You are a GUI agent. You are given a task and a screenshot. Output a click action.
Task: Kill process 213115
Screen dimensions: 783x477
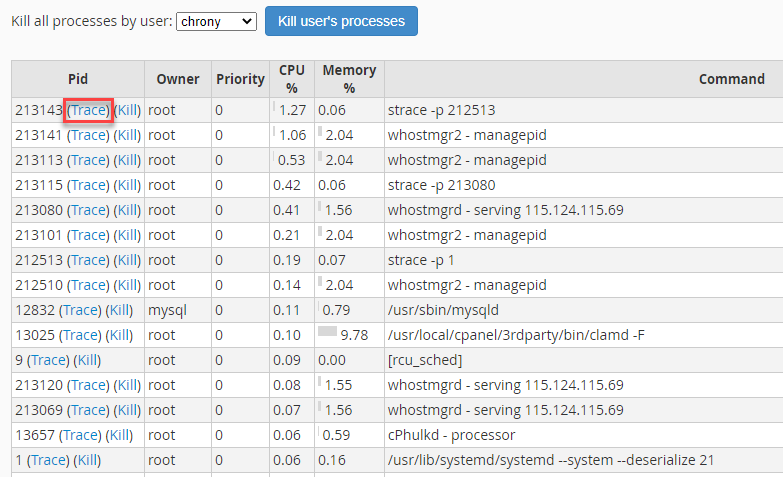pyautogui.click(x=127, y=185)
